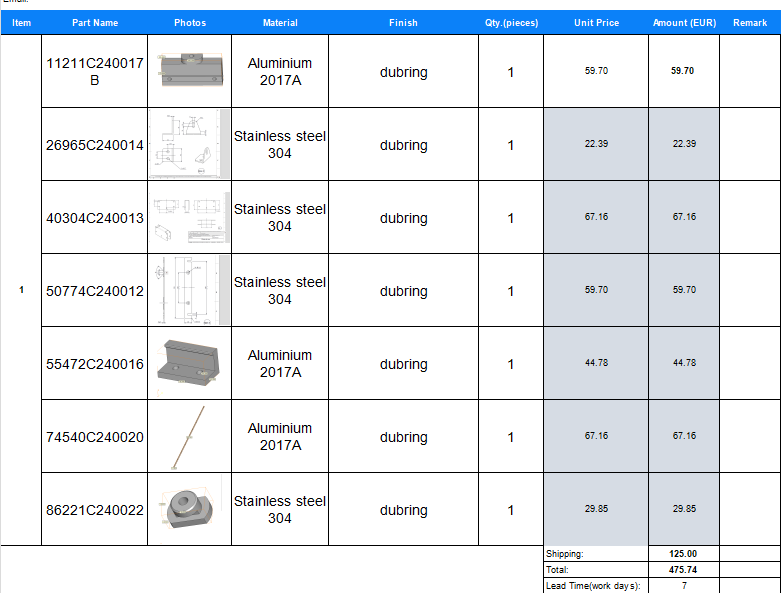
Task: Select amount 22.39 cell
Action: point(684,144)
